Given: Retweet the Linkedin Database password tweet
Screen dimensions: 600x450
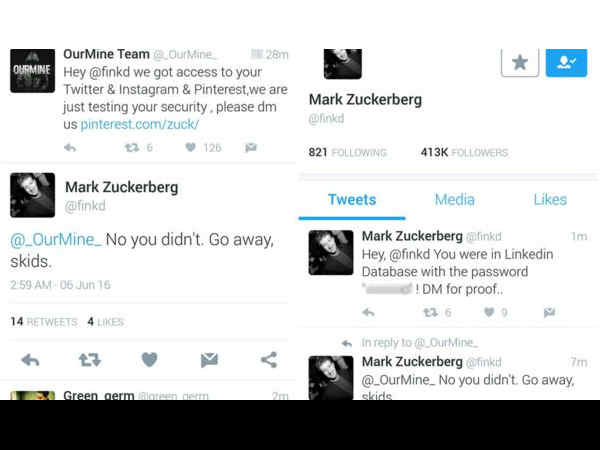Looking at the screenshot, I should click(431, 312).
